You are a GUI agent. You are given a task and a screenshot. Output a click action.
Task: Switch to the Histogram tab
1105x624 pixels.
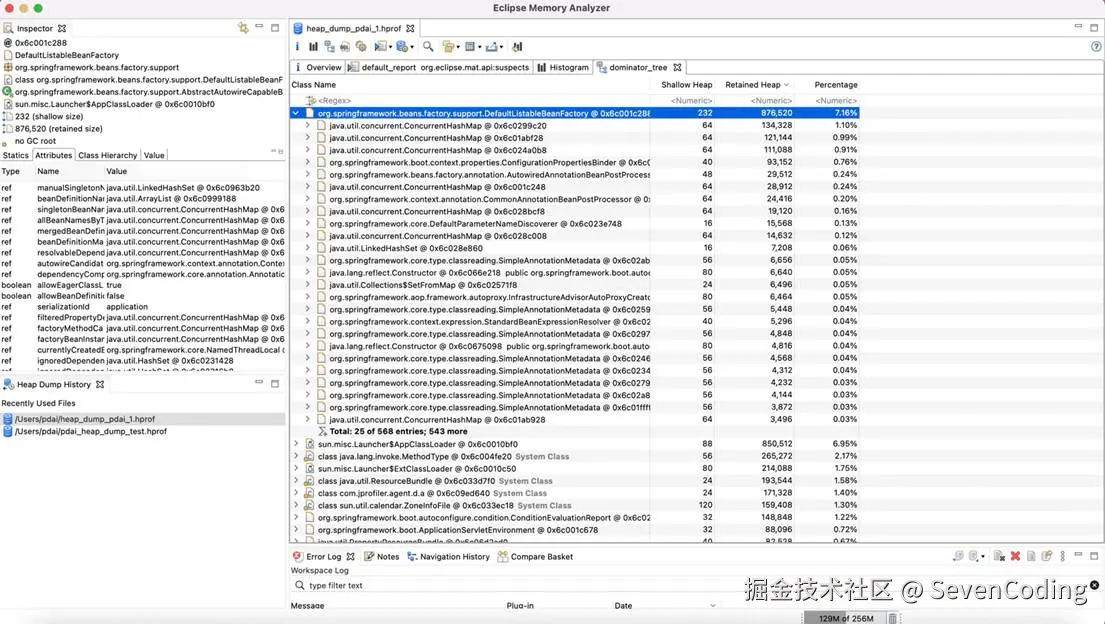[x=562, y=67]
